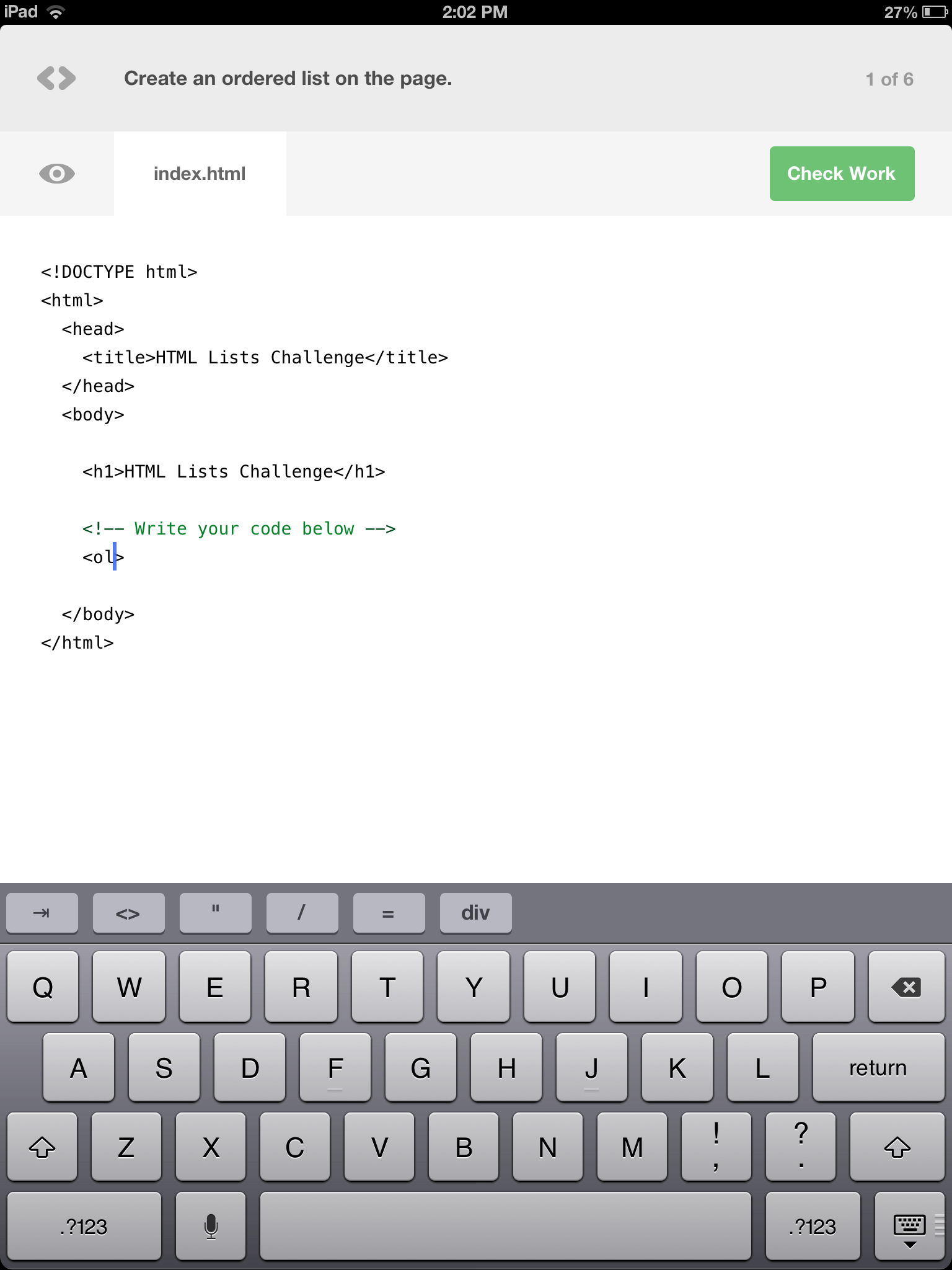Screen dimensions: 952x1270
Task: Place cursor on '<!DOCTYPE html>' line
Action: [x=119, y=272]
